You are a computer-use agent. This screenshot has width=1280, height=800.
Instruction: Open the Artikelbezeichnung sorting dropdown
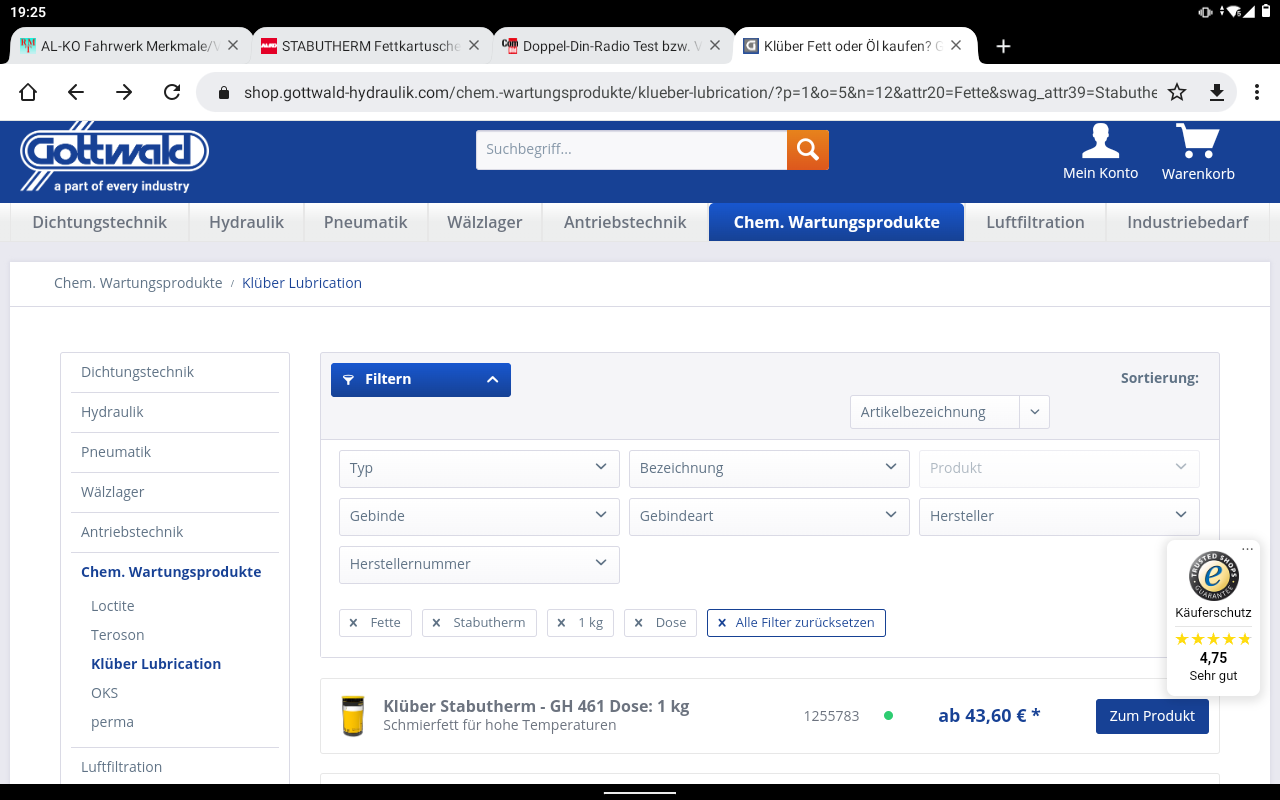point(949,412)
